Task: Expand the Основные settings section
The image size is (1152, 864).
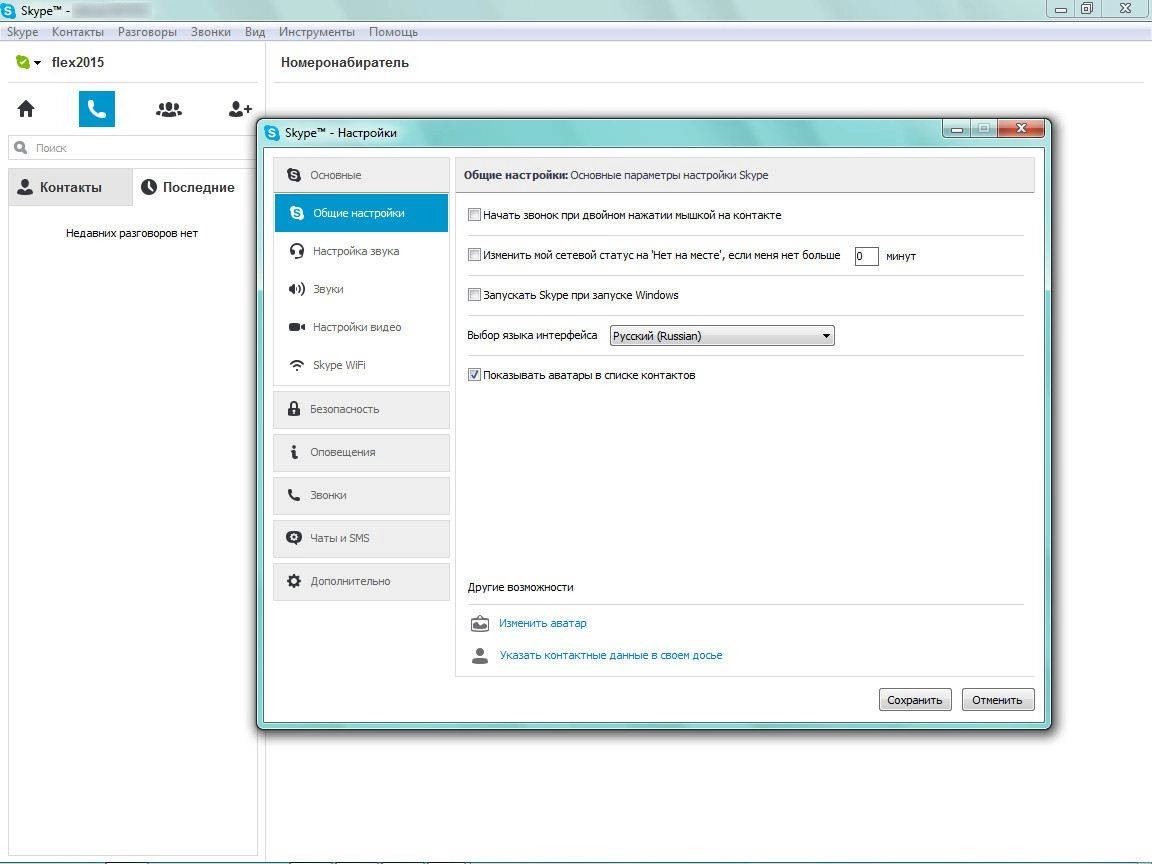Action: click(361, 175)
